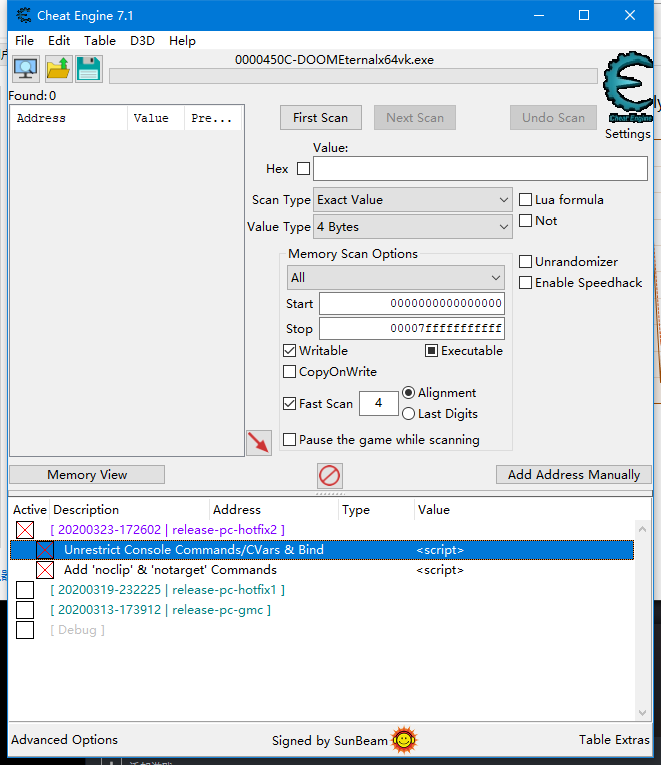The width and height of the screenshot is (661, 765).
Task: Enable Lua formula checkbox
Action: pos(525,200)
